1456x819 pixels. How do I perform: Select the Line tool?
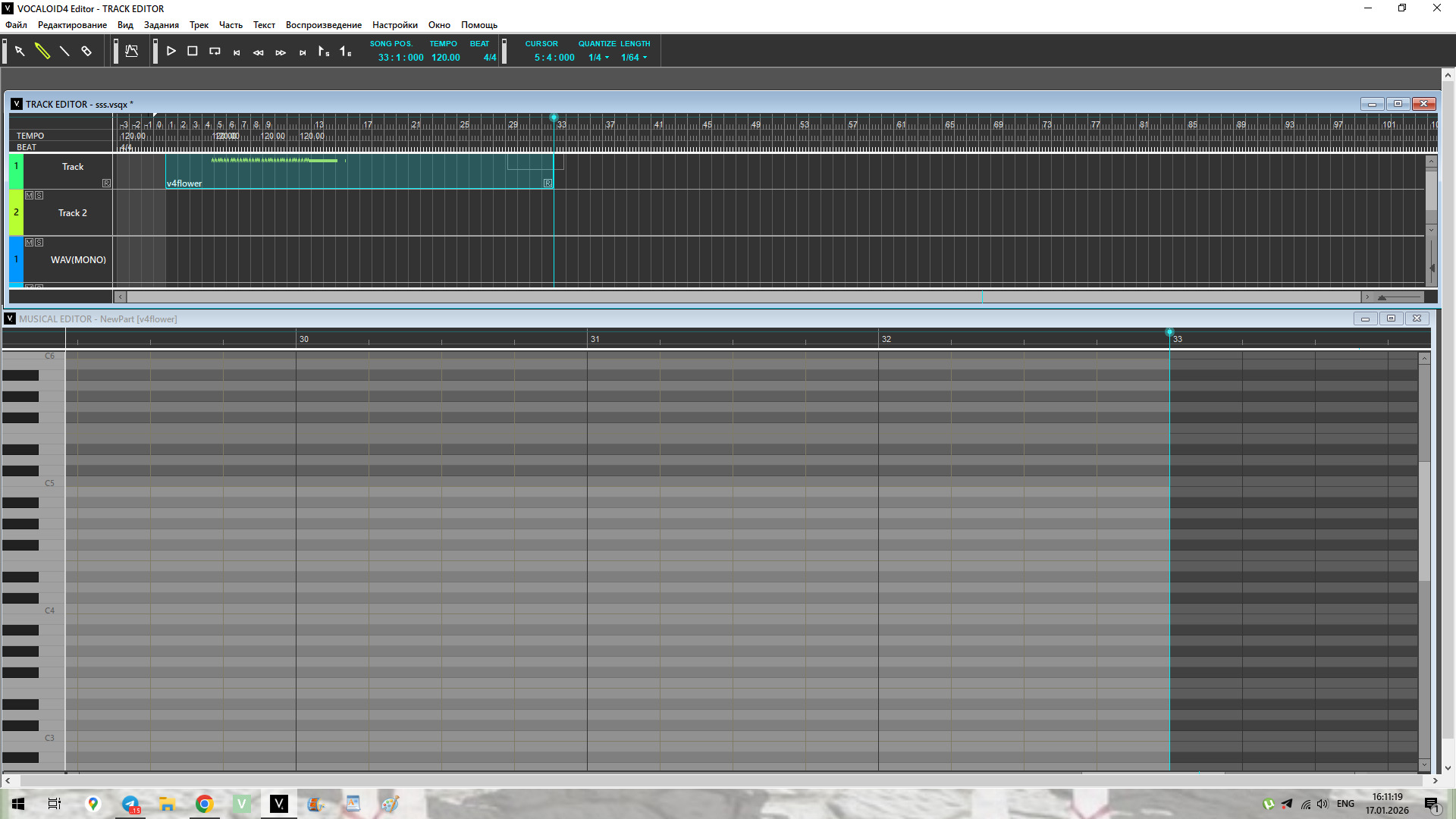(x=64, y=52)
